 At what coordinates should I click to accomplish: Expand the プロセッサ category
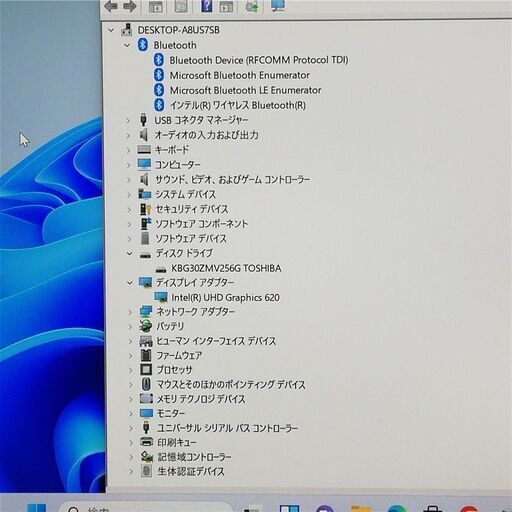[x=131, y=370]
